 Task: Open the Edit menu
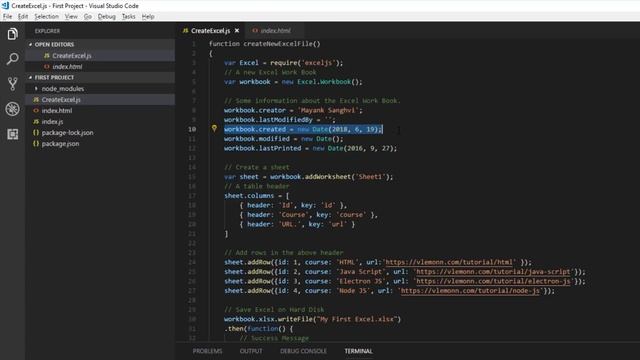[x=23, y=17]
